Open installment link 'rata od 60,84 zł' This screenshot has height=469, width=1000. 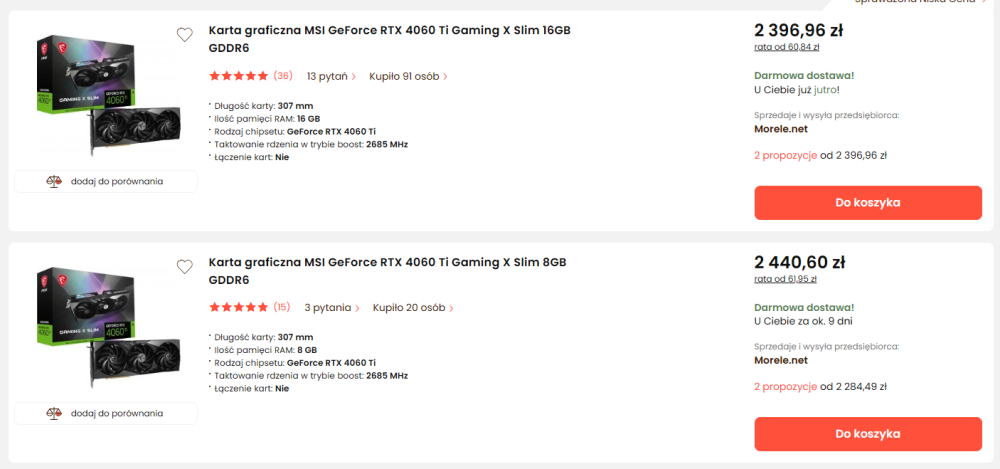[786, 46]
